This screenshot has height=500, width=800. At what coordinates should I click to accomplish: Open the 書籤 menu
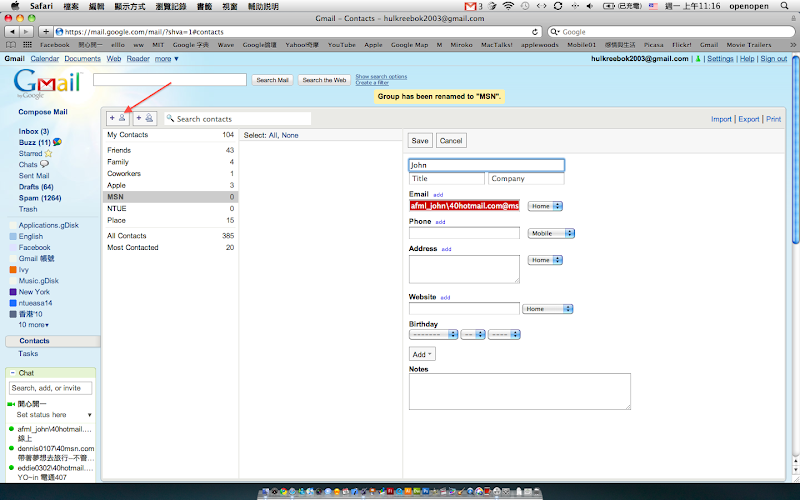(x=204, y=6)
